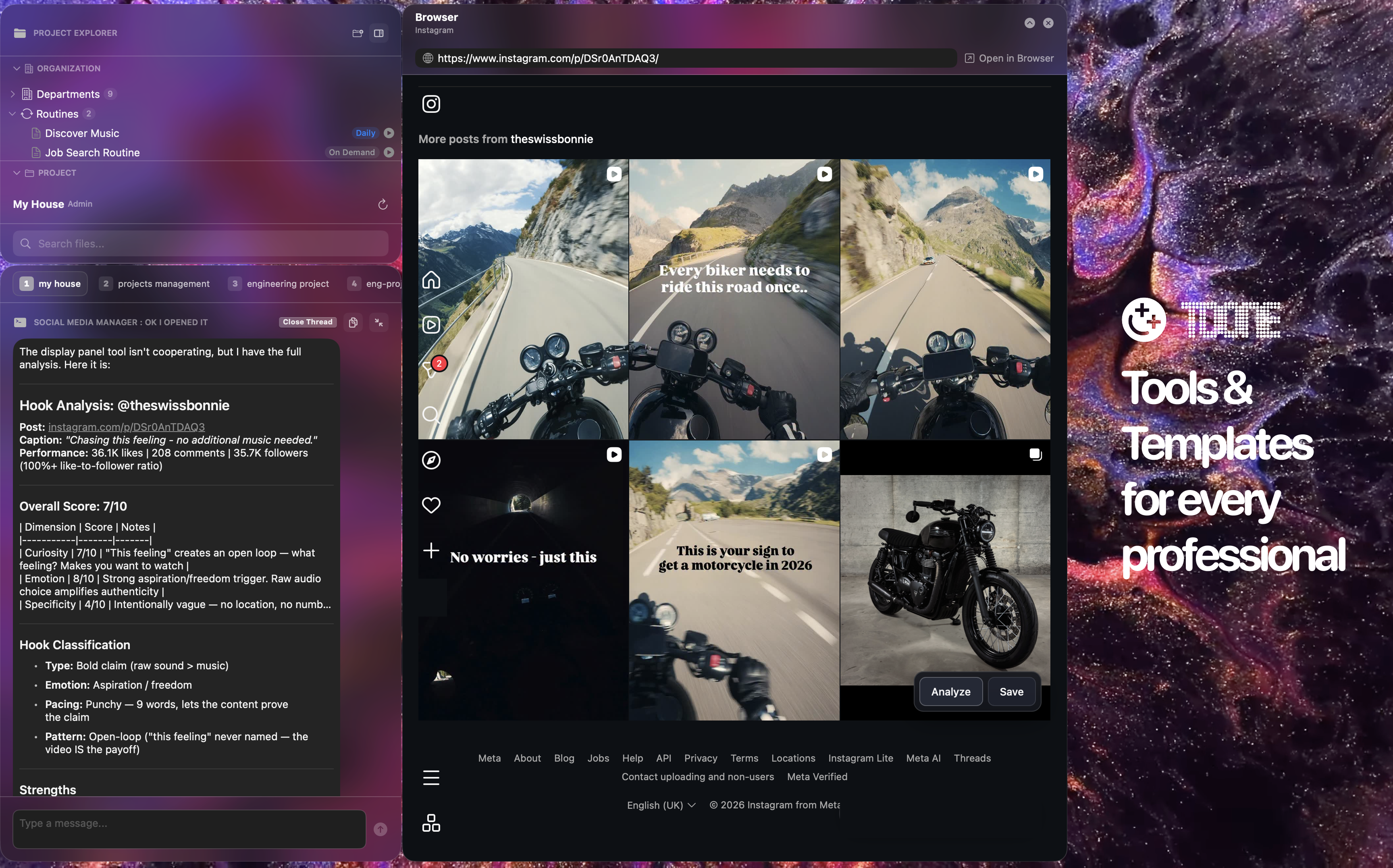Open Instagram Reels sidebar icon
Image resolution: width=1393 pixels, height=868 pixels.
pos(430,325)
